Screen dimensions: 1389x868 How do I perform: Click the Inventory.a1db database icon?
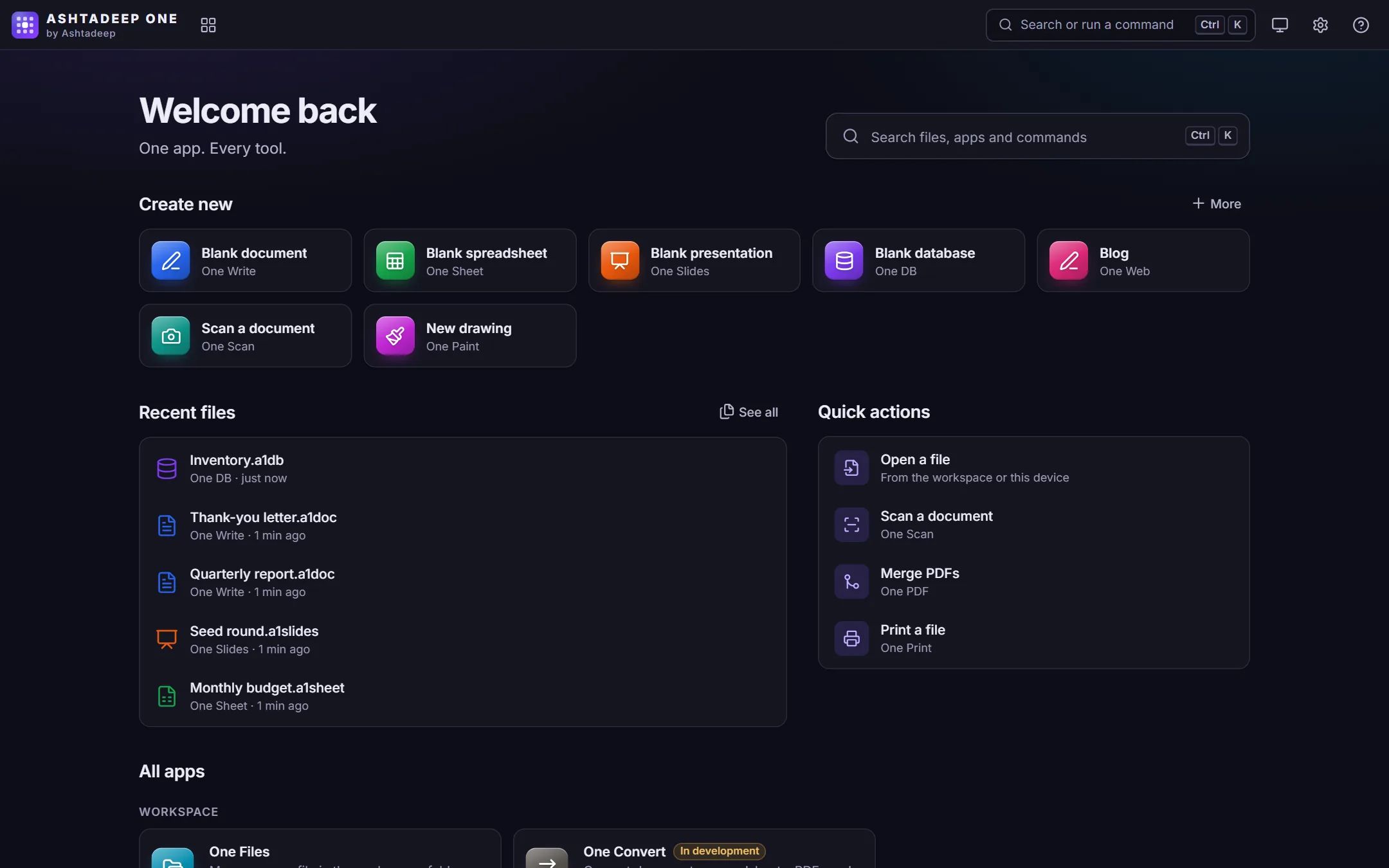(x=167, y=469)
